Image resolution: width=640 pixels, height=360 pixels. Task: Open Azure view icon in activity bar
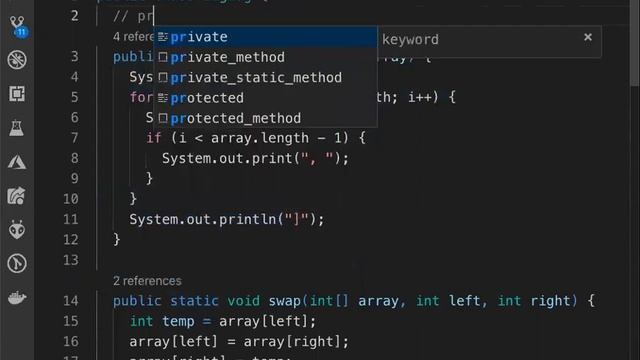coord(17,162)
